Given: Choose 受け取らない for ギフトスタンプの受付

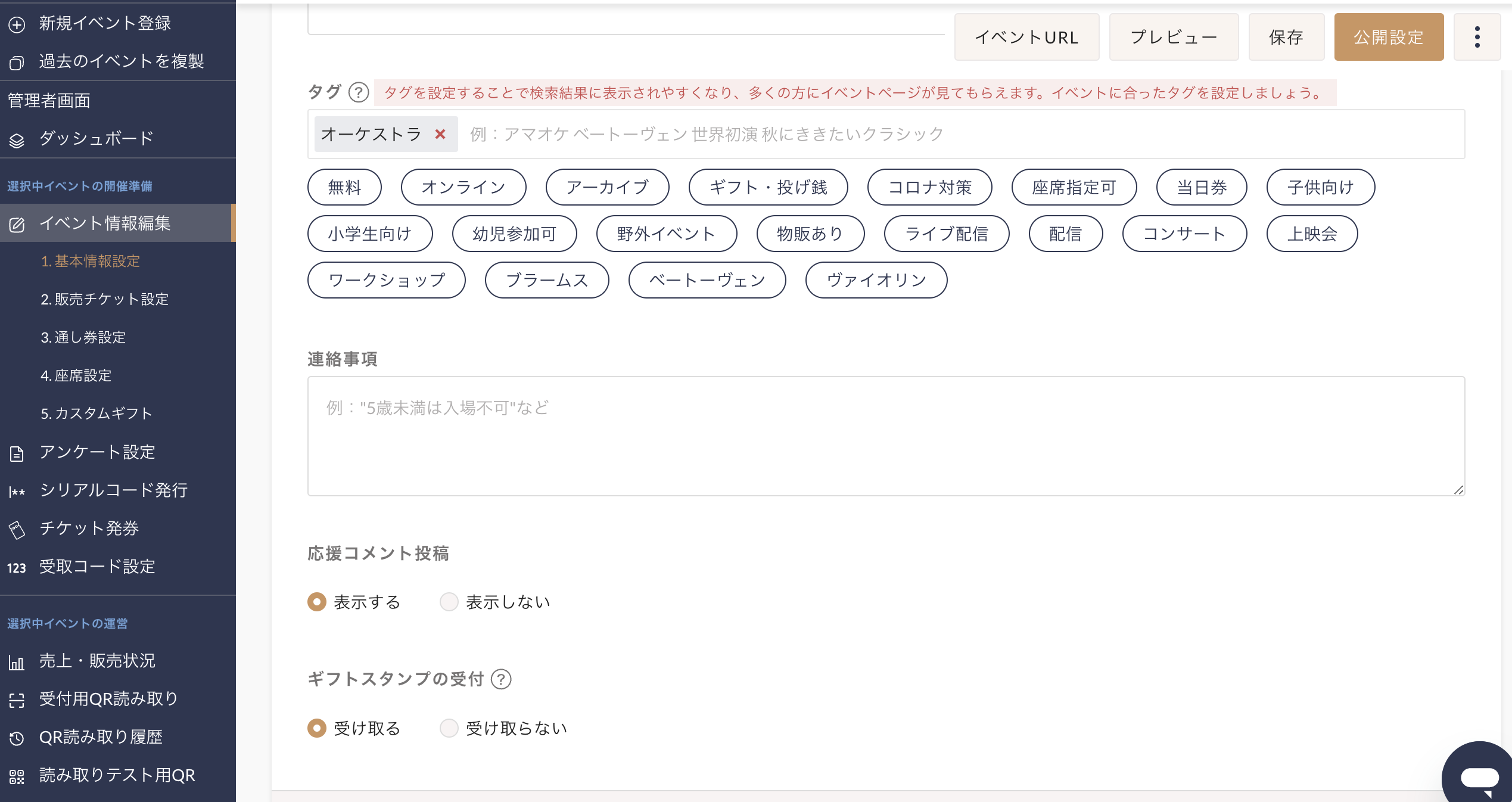Looking at the screenshot, I should point(449,728).
